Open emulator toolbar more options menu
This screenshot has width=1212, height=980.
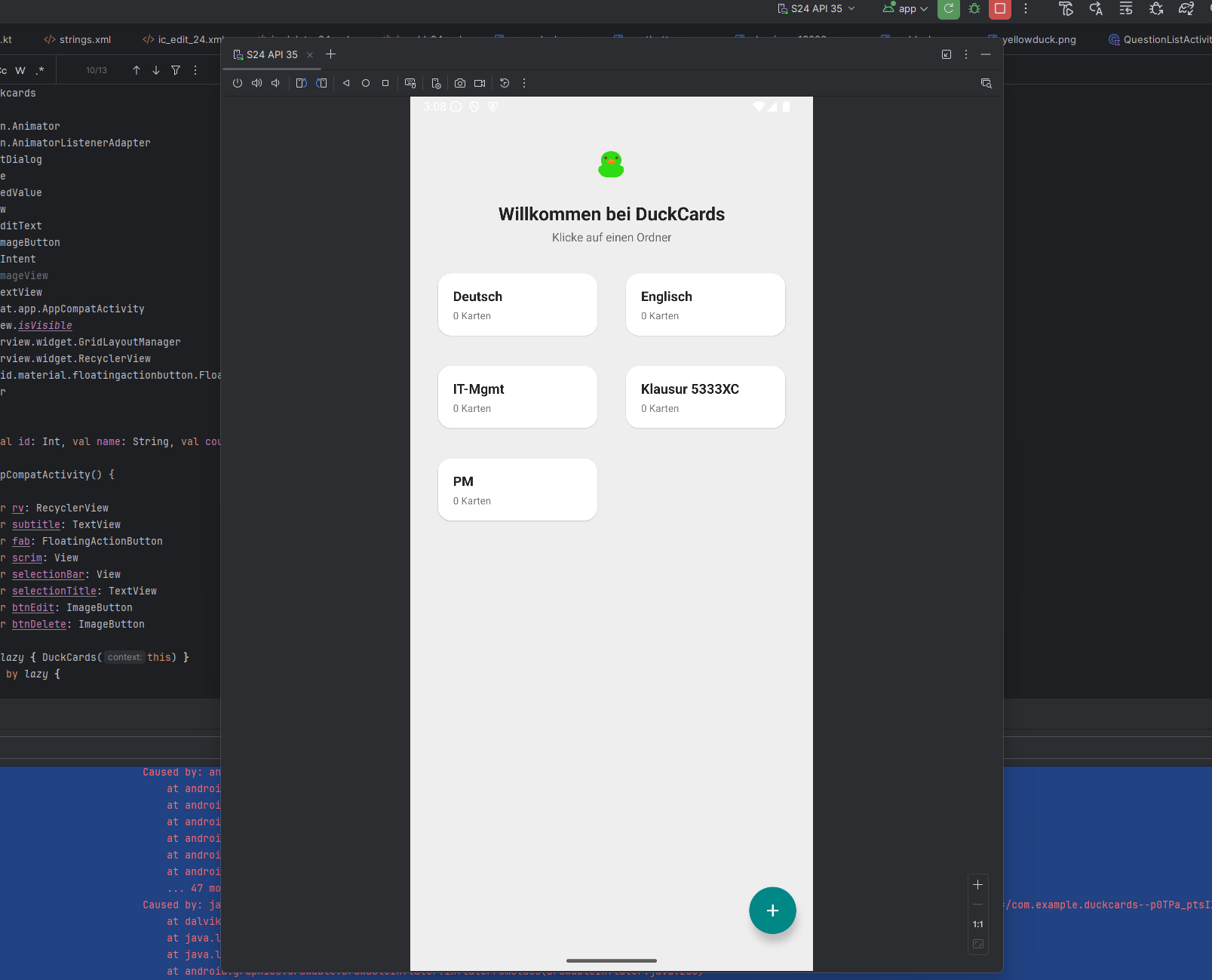click(x=524, y=83)
